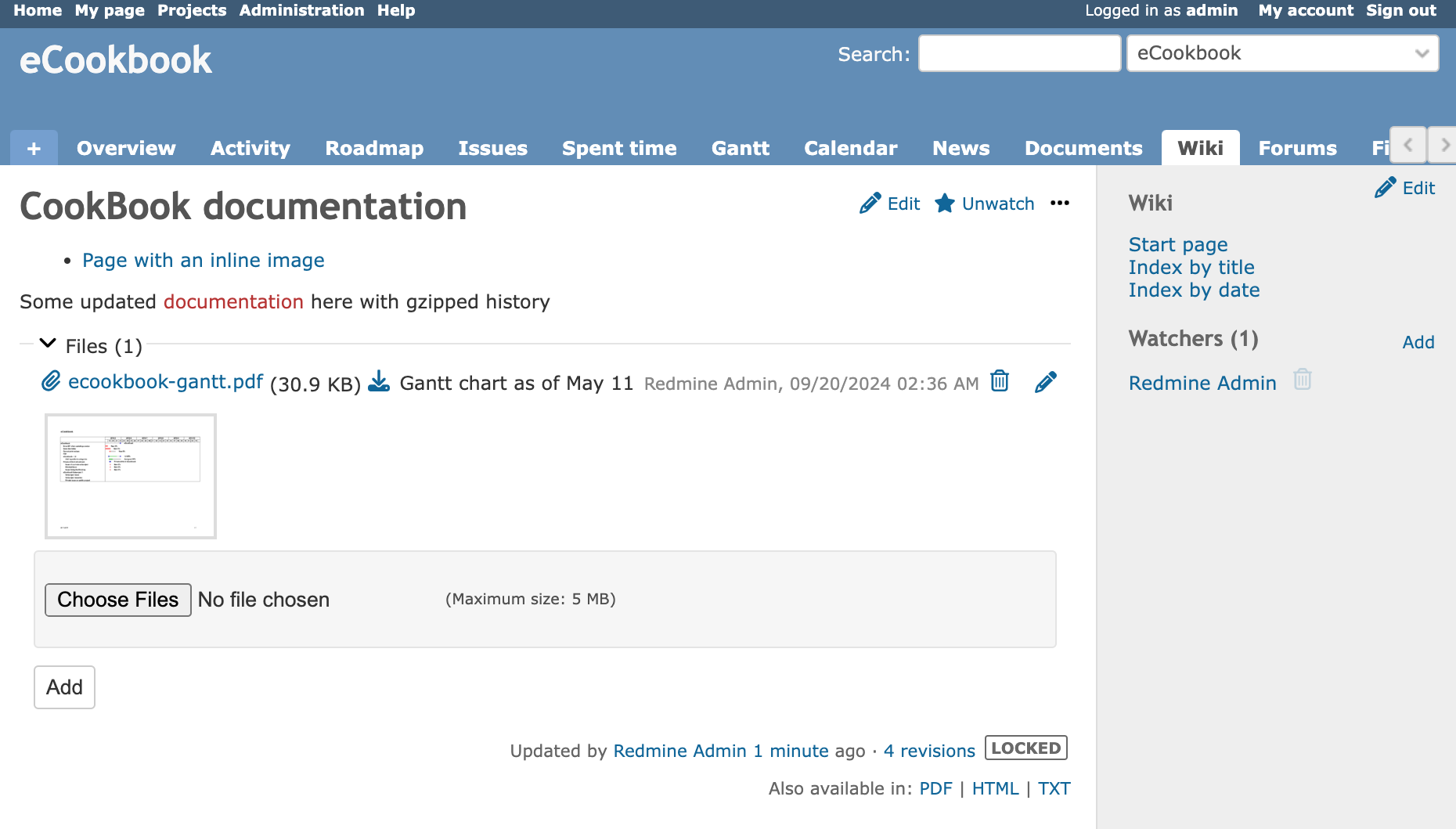Click the left tab scroll chevron
The image size is (1456, 829).
pyautogui.click(x=1407, y=145)
